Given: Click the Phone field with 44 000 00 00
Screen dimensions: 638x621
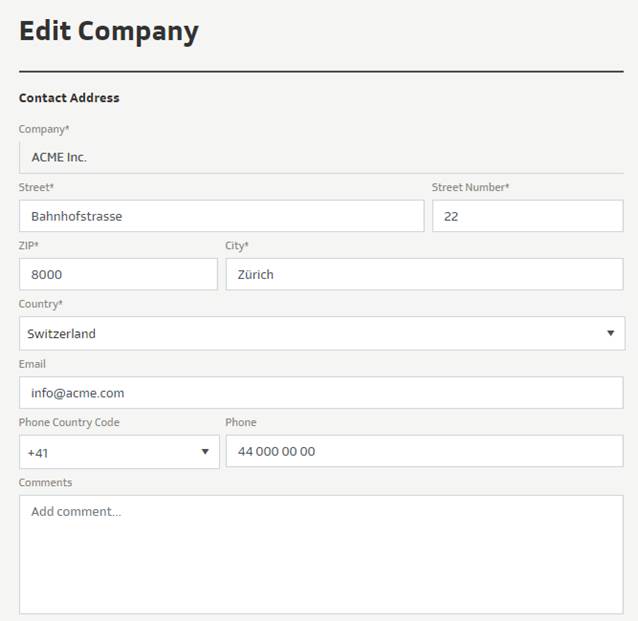Looking at the screenshot, I should point(424,451).
